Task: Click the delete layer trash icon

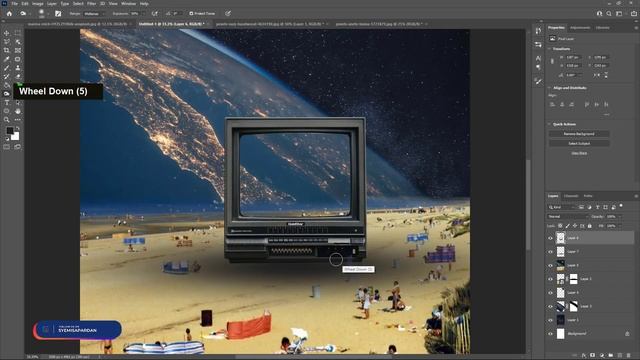Action: point(629,356)
